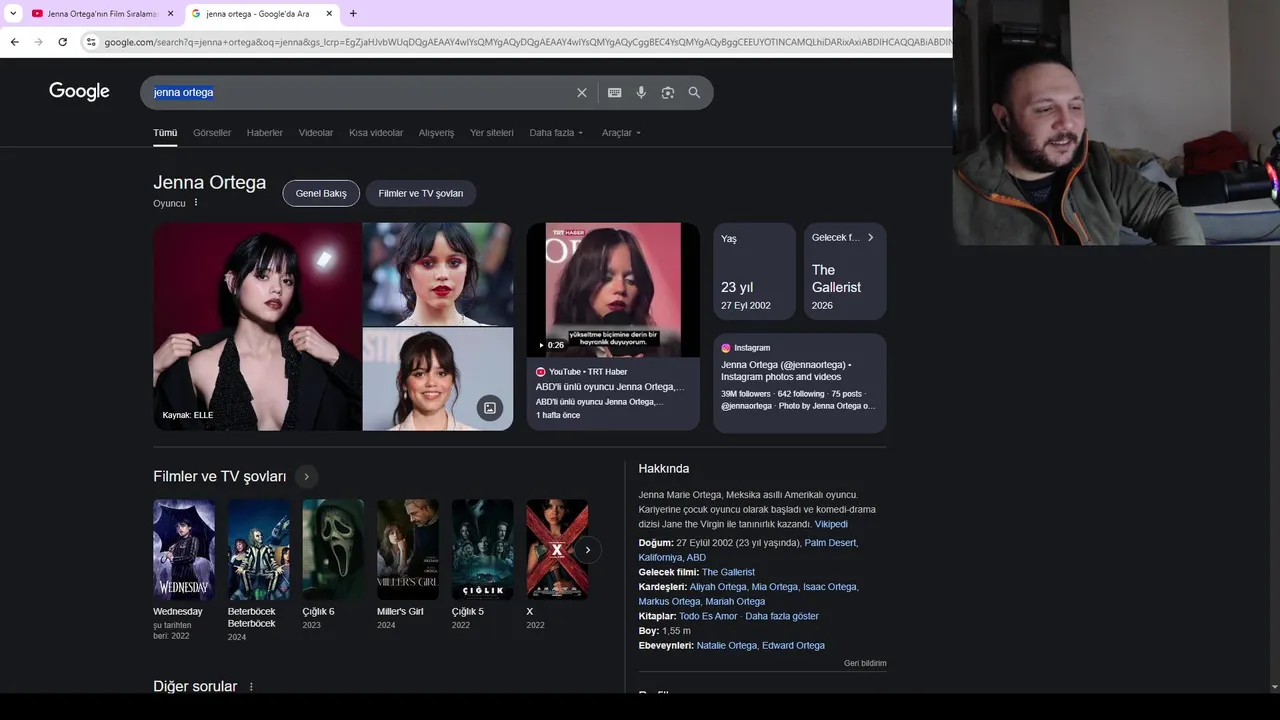Click the Kaliforniya link
1280x720 pixels.
(660, 558)
